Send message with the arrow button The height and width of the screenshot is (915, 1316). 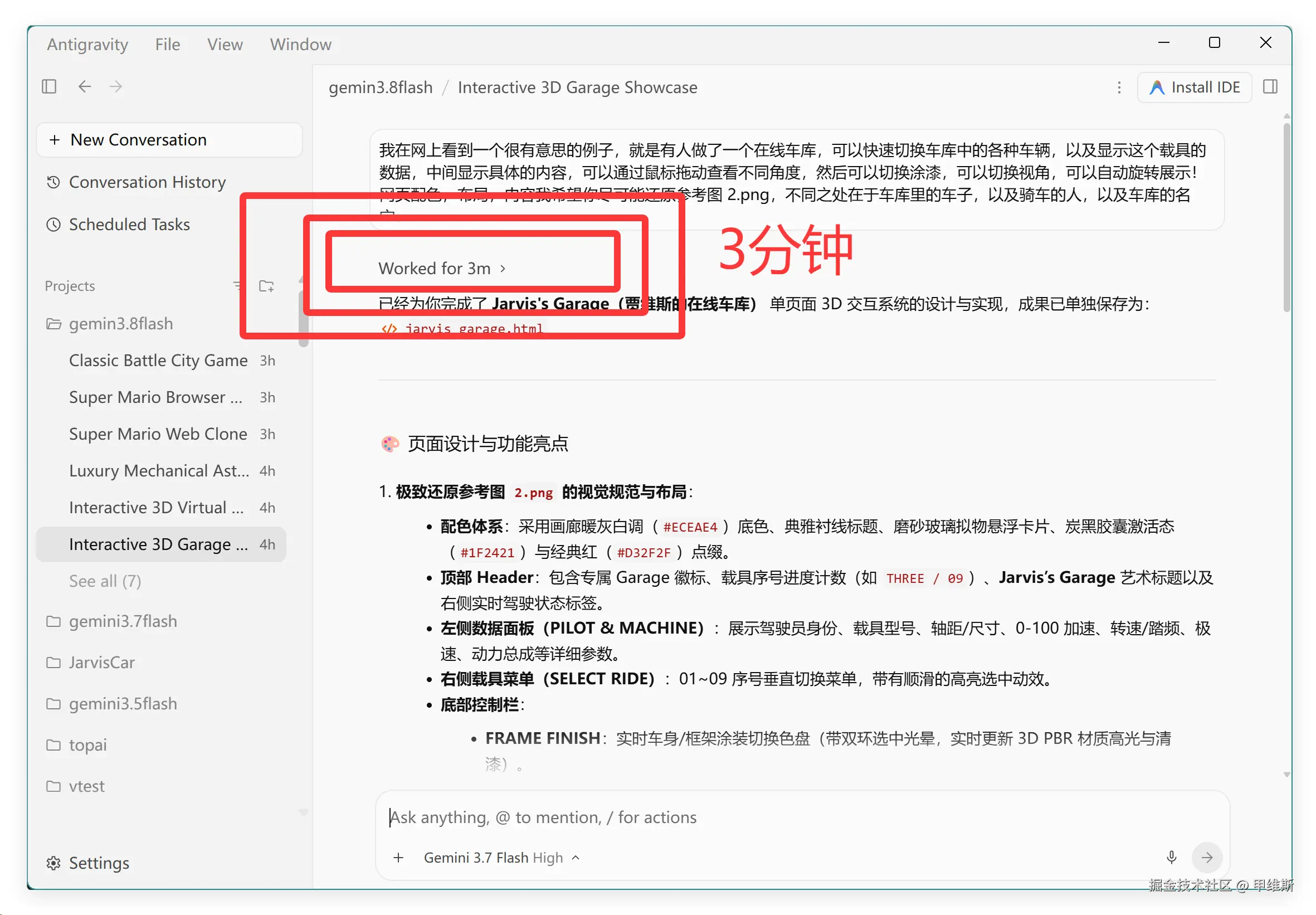(1207, 856)
